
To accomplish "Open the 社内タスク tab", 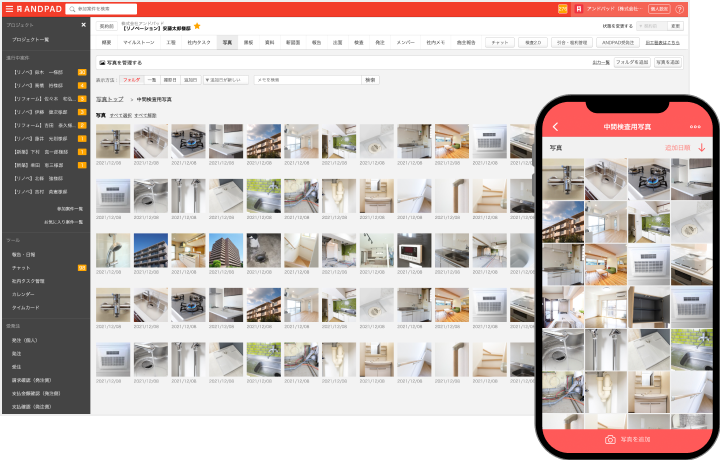I will tap(199, 43).
